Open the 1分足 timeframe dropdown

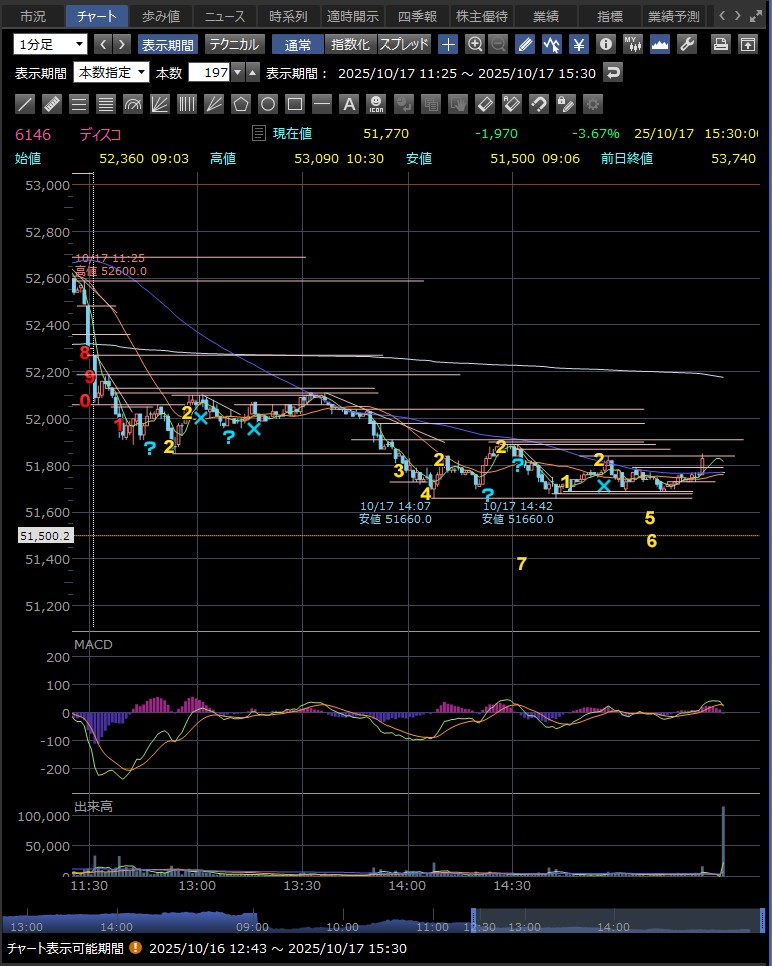click(x=50, y=44)
